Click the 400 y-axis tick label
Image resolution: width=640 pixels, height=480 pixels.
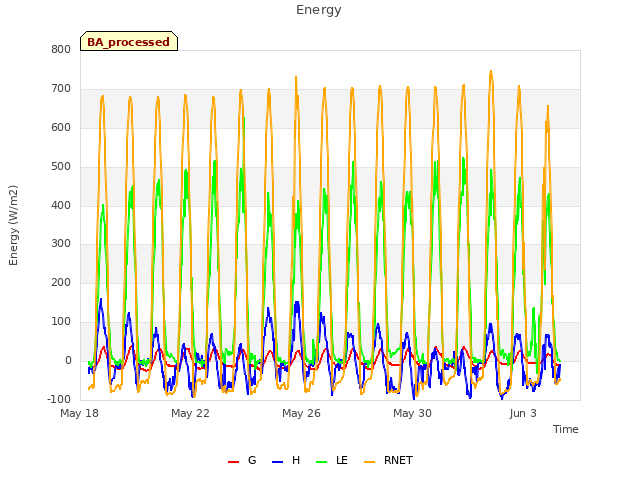(x=61, y=205)
